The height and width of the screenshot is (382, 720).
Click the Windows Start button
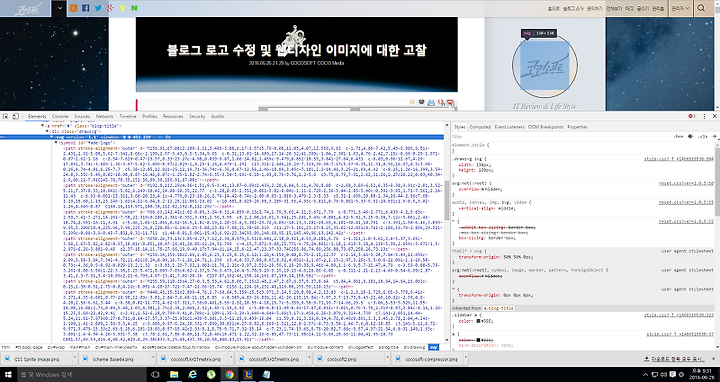[8, 375]
